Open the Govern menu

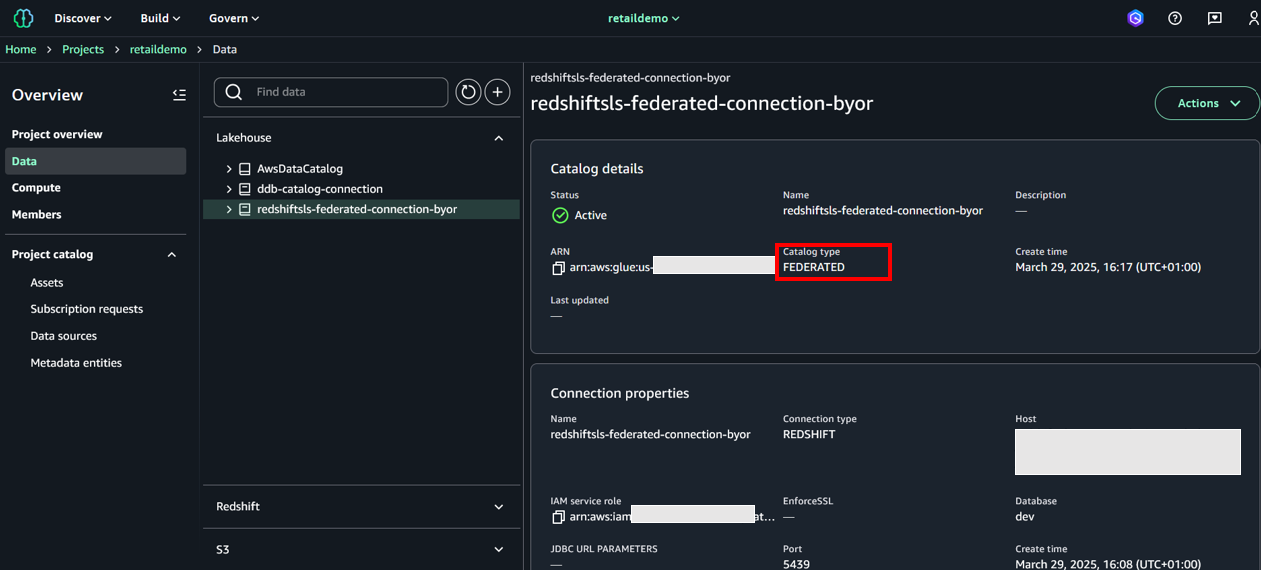234,18
